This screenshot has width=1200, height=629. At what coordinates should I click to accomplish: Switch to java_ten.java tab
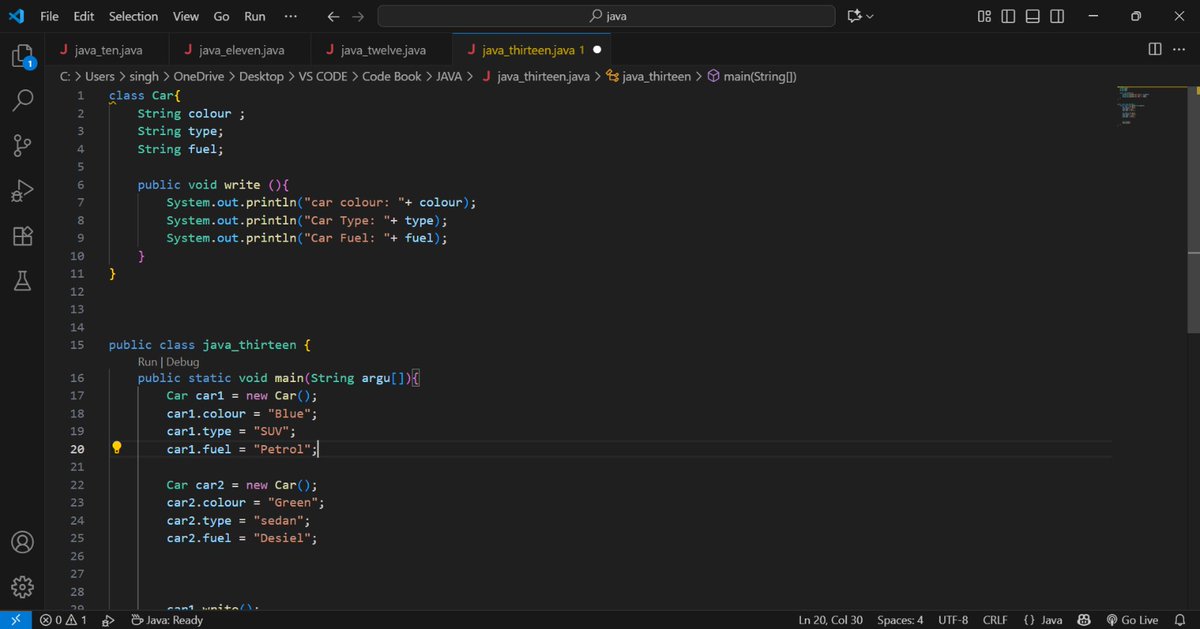pyautogui.click(x=107, y=49)
